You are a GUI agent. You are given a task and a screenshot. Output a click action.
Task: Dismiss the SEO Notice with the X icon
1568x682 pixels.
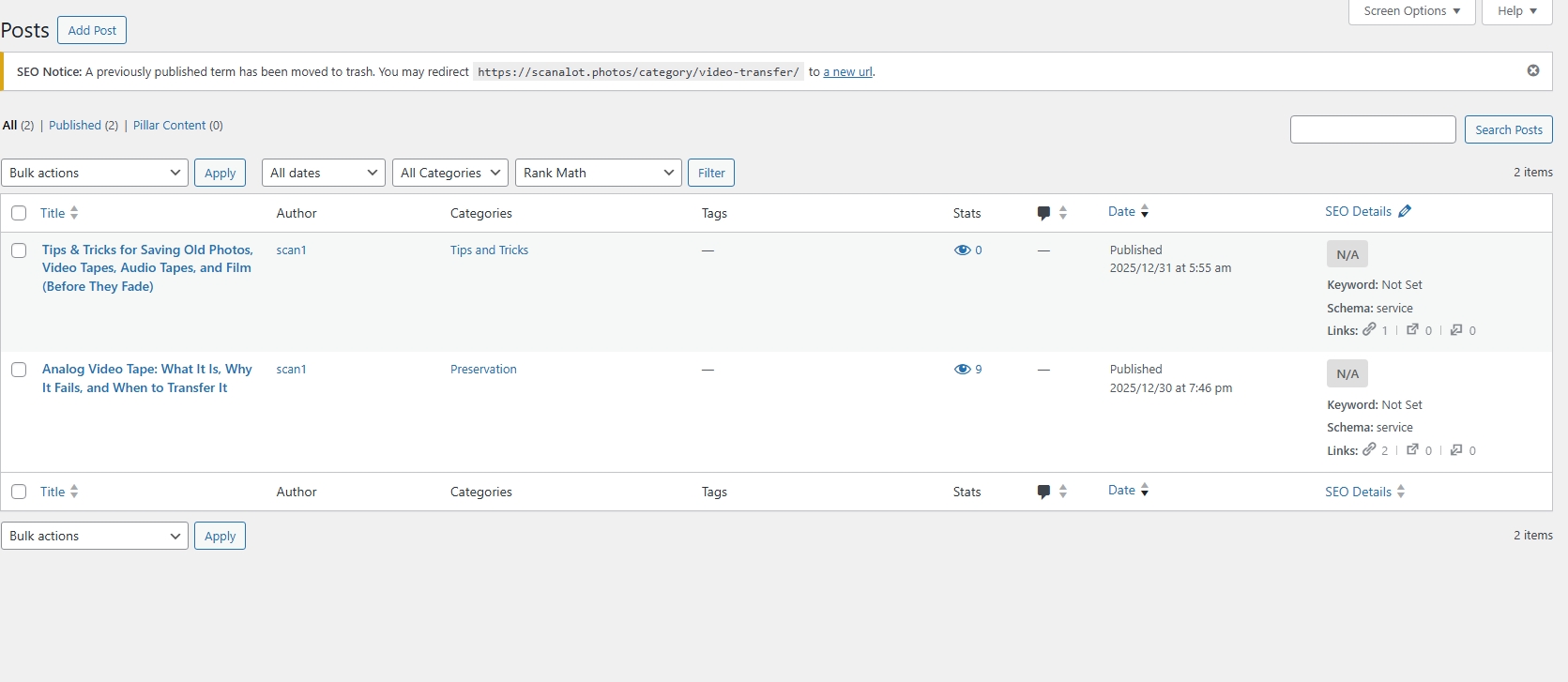(1532, 70)
